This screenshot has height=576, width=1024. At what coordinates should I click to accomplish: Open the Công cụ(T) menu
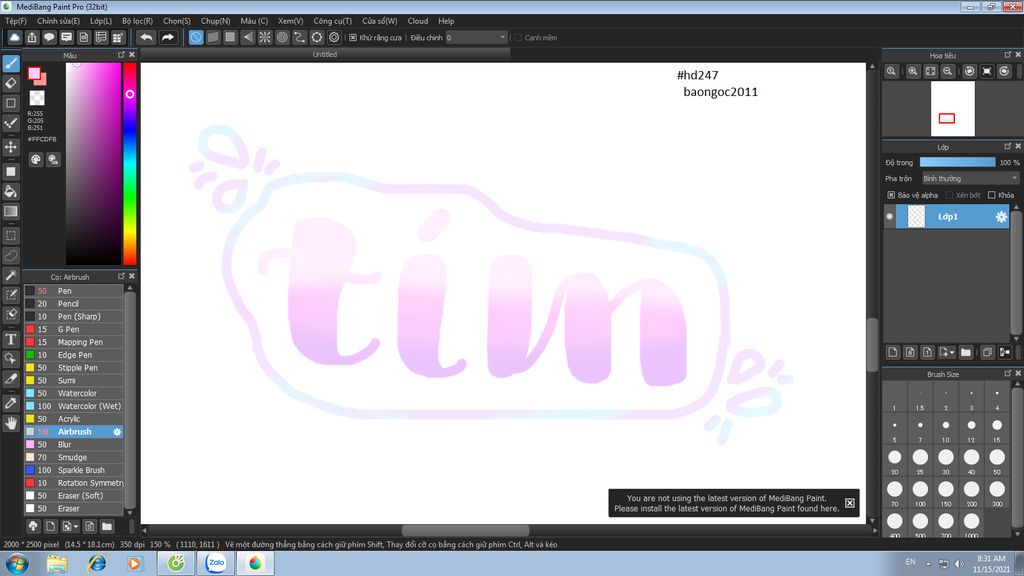[x=332, y=21]
